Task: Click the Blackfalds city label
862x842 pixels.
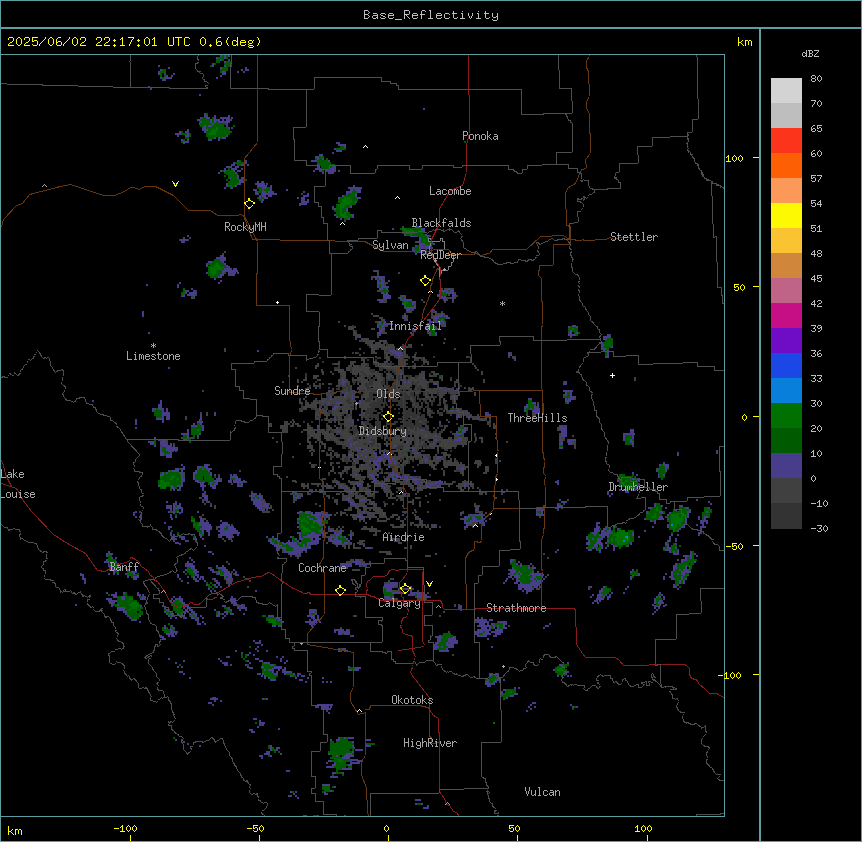Action: [441, 223]
